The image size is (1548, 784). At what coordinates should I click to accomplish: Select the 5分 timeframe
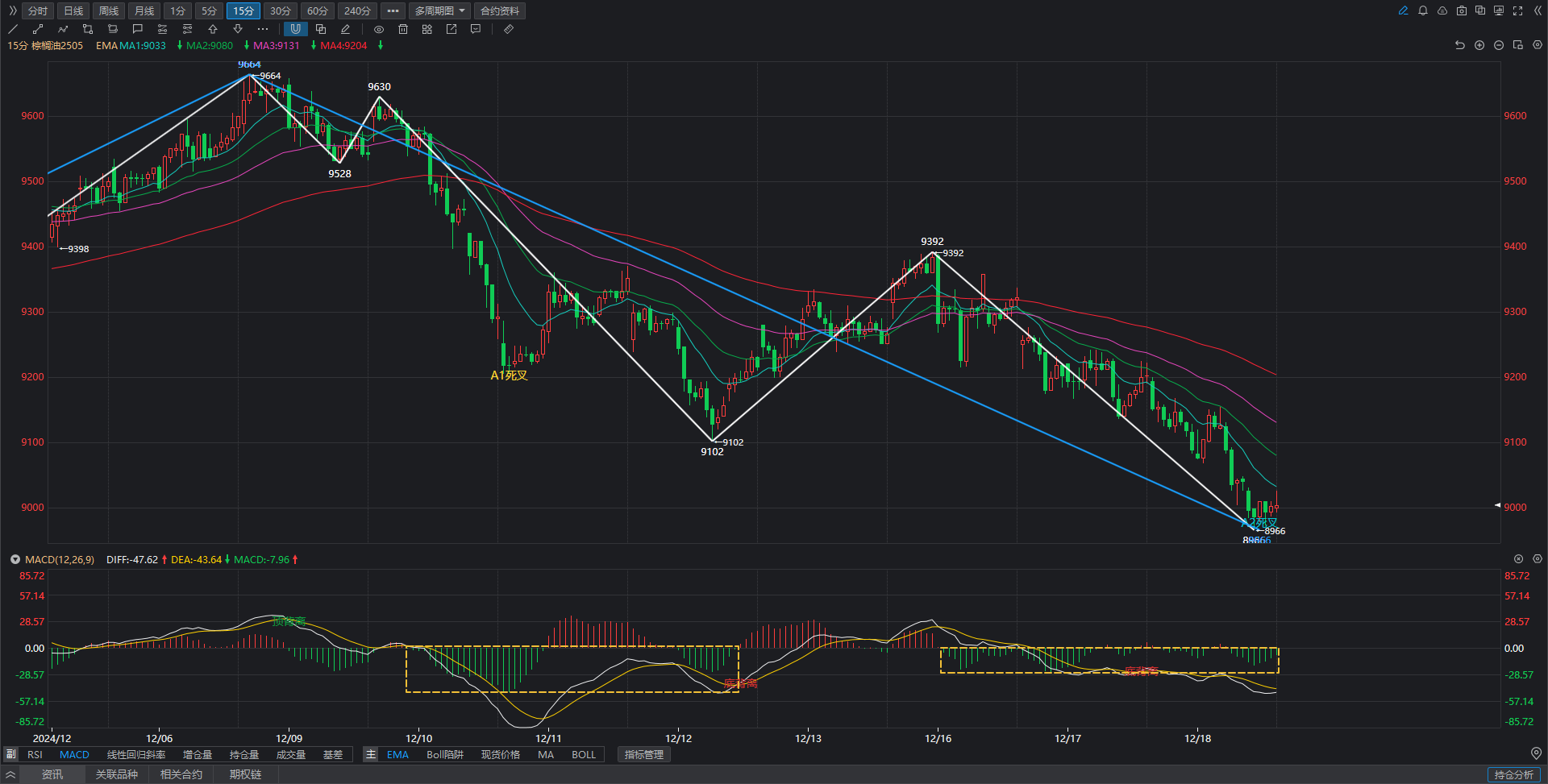[210, 10]
